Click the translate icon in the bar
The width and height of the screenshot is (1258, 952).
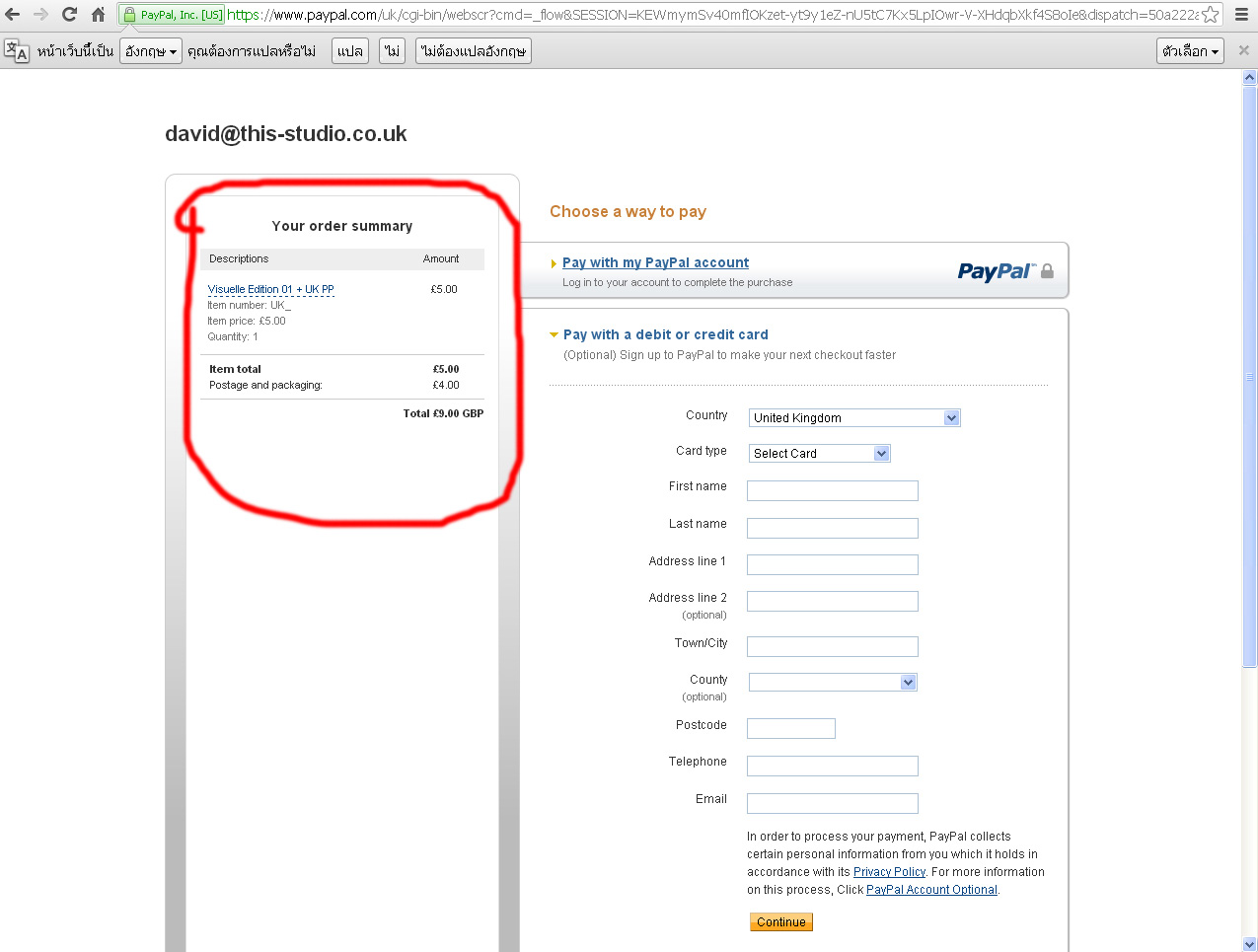17,50
